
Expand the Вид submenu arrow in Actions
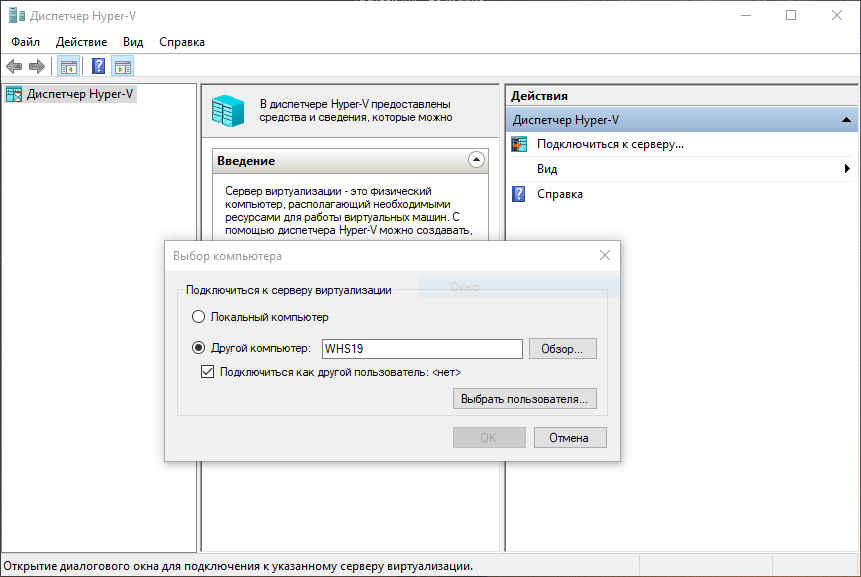click(847, 169)
